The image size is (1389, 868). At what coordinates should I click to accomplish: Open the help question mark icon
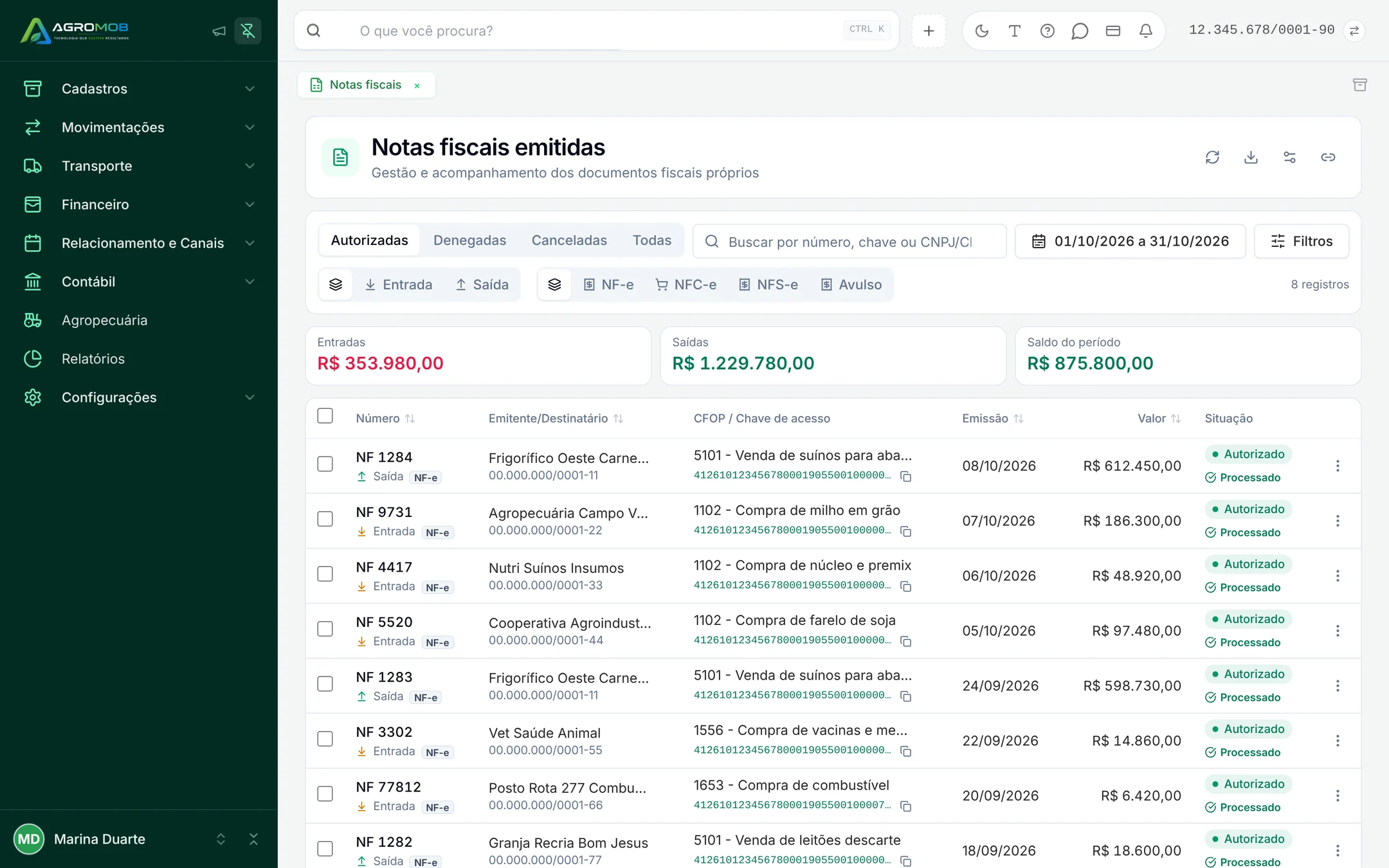(x=1047, y=31)
